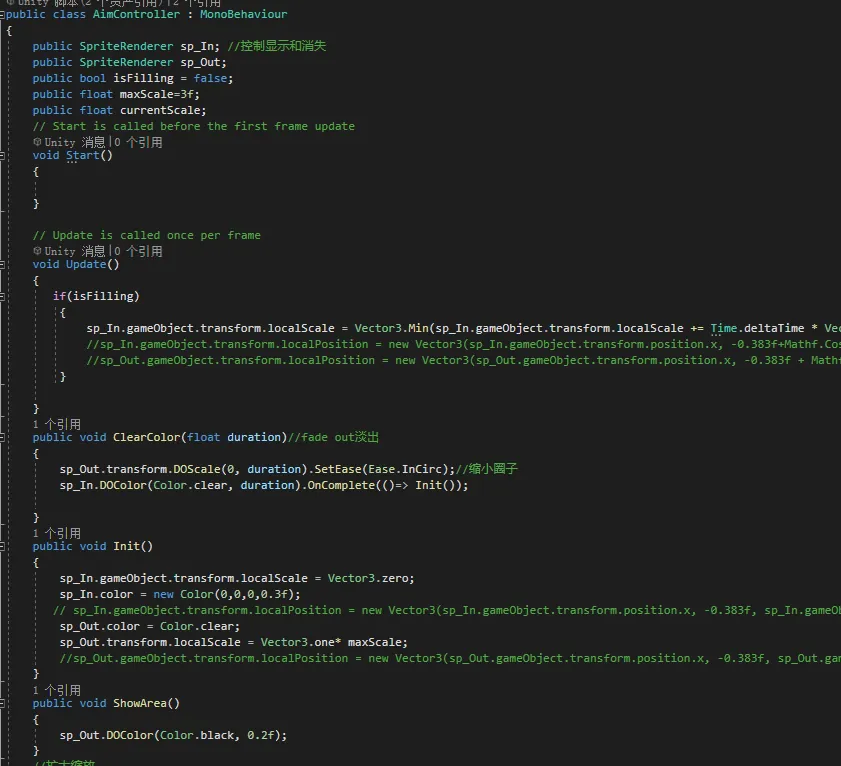Click the MonoBehaviour base class name
This screenshot has width=841, height=766.
point(244,14)
